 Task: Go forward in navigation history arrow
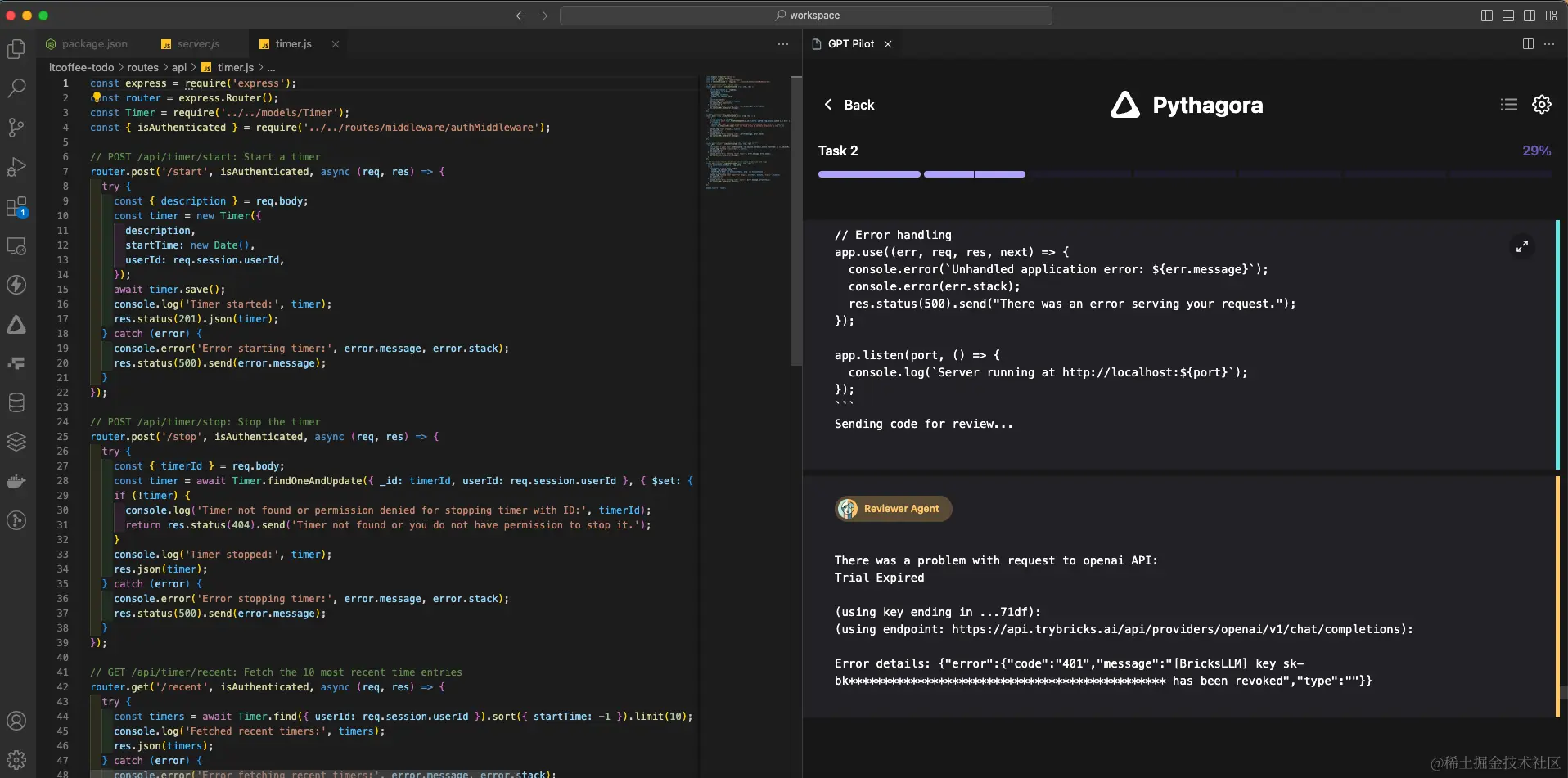coord(543,16)
